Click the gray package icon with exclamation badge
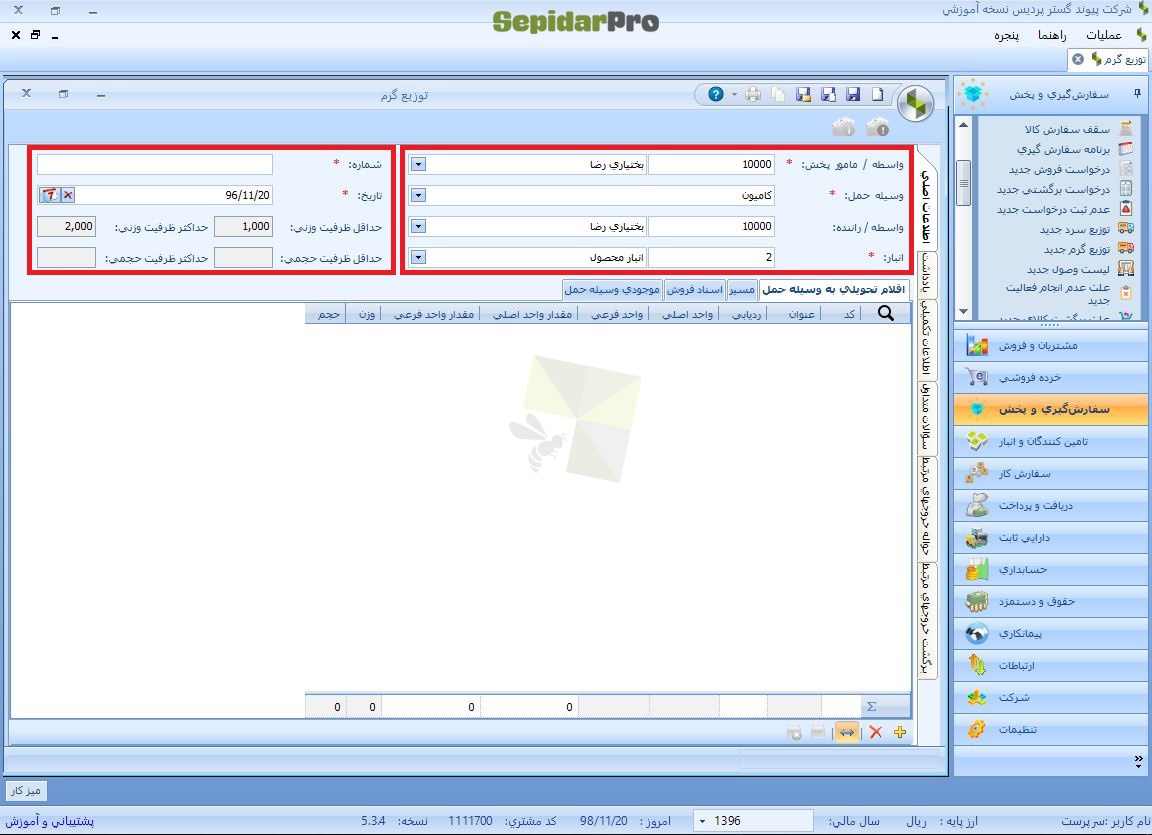The width and height of the screenshot is (1152, 835). [877, 127]
